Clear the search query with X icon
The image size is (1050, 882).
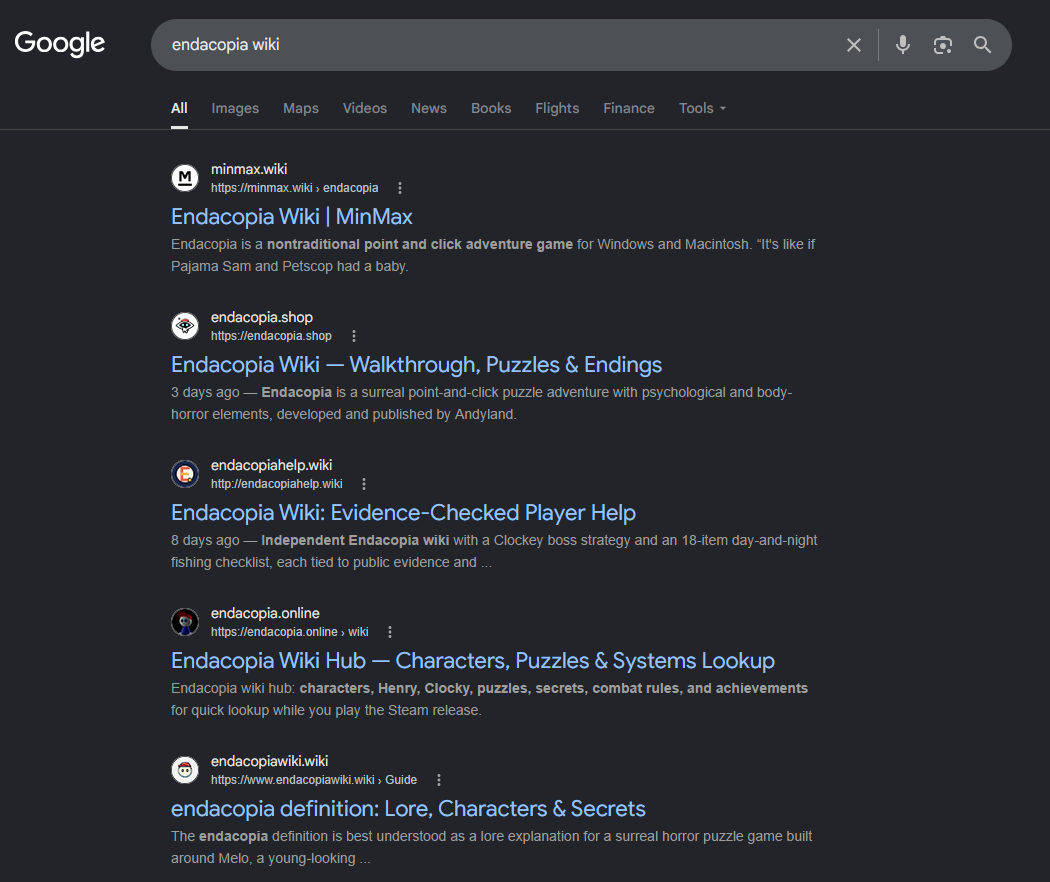(853, 45)
